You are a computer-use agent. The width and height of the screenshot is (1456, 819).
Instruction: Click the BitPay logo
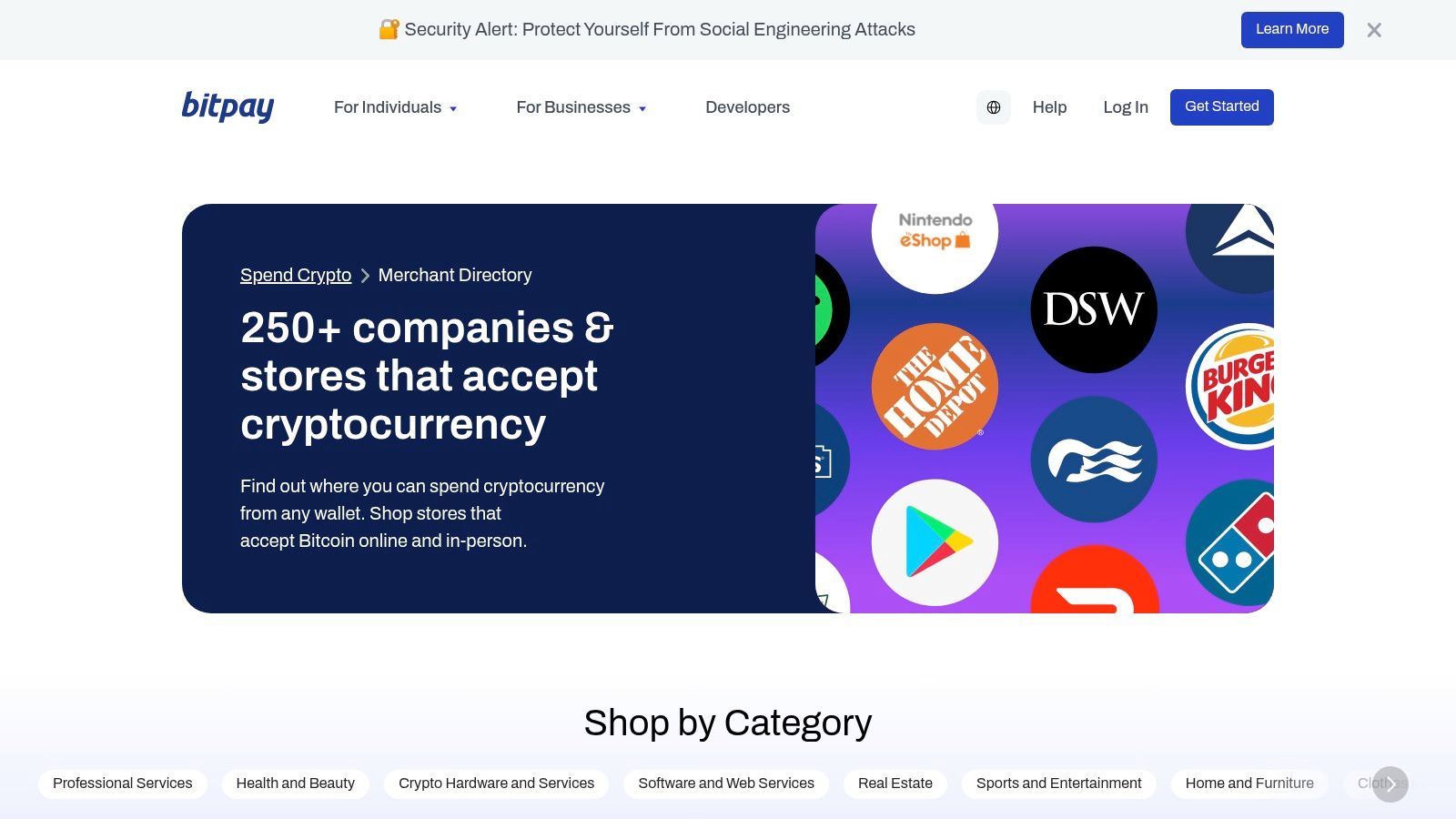227,106
